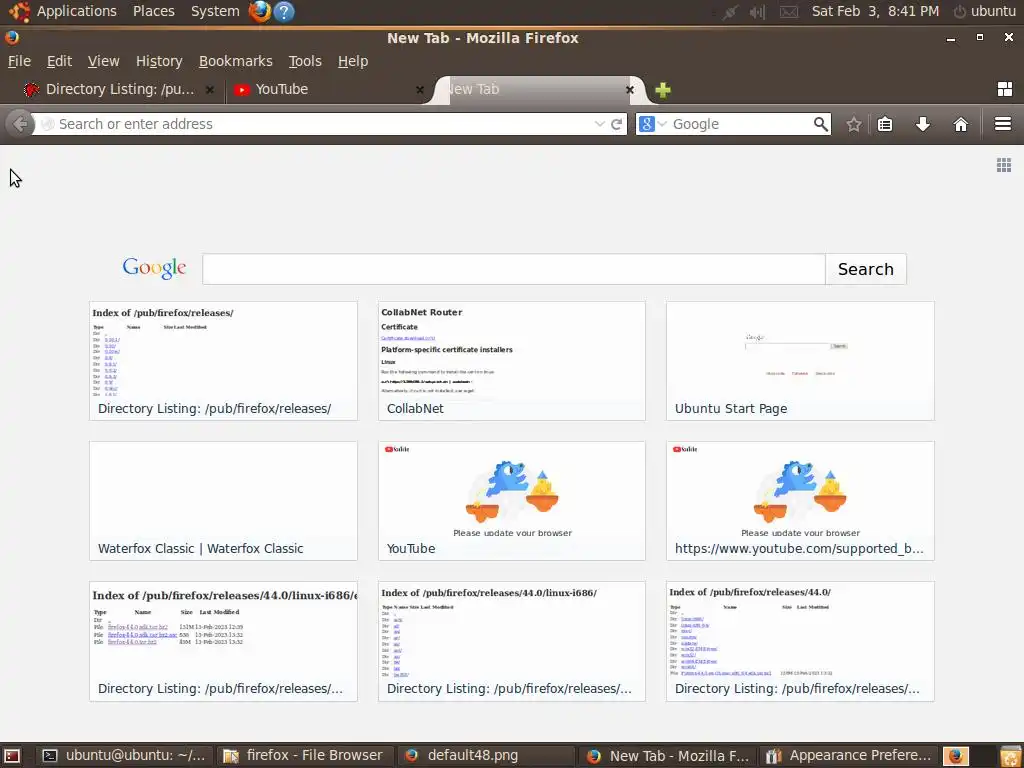
Task: Click the date and time in the top panel
Action: 875,11
